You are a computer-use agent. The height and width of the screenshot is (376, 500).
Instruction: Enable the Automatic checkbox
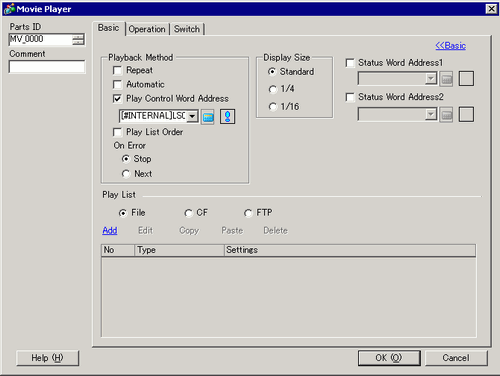117,84
